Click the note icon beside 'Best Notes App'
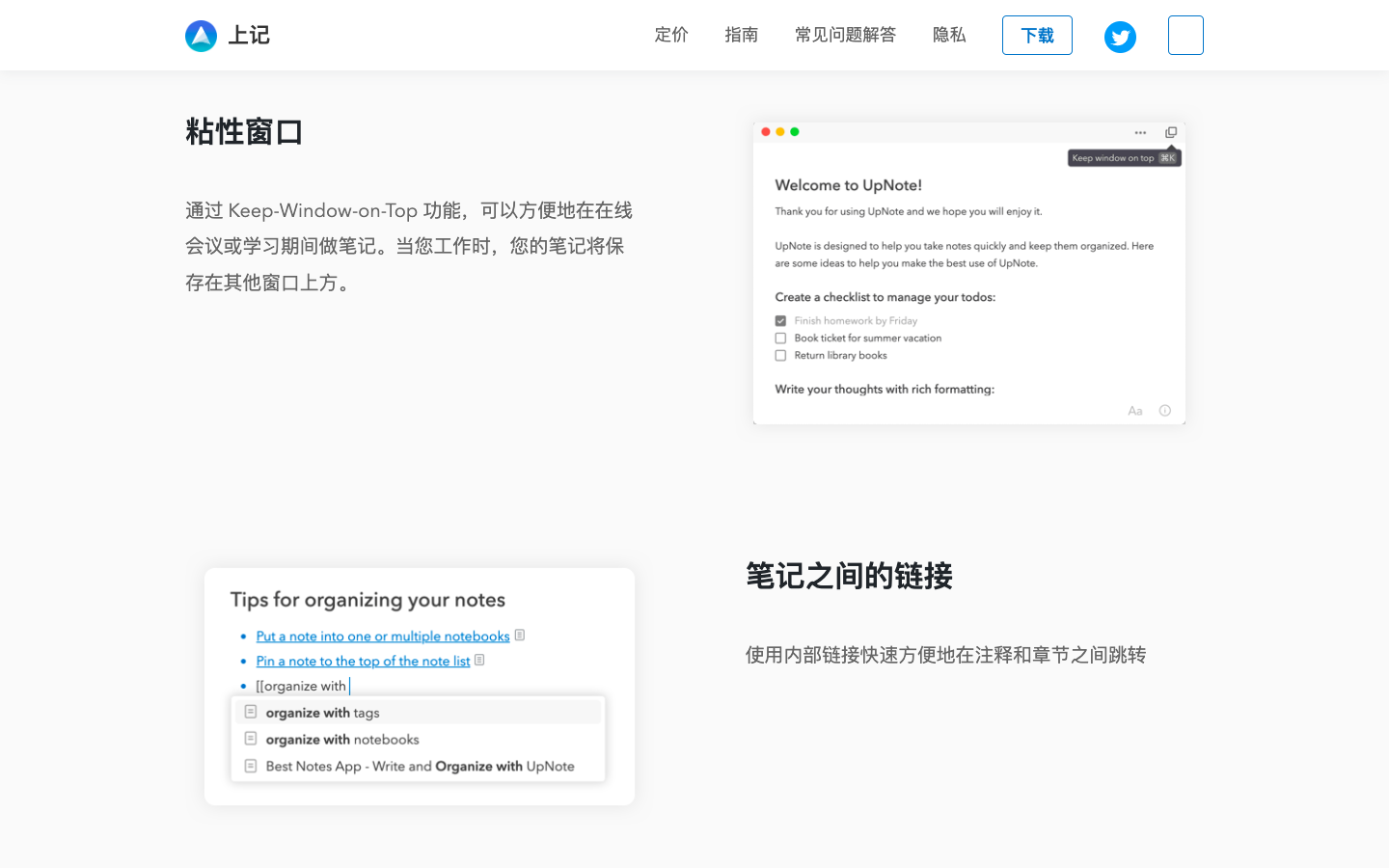 (251, 766)
